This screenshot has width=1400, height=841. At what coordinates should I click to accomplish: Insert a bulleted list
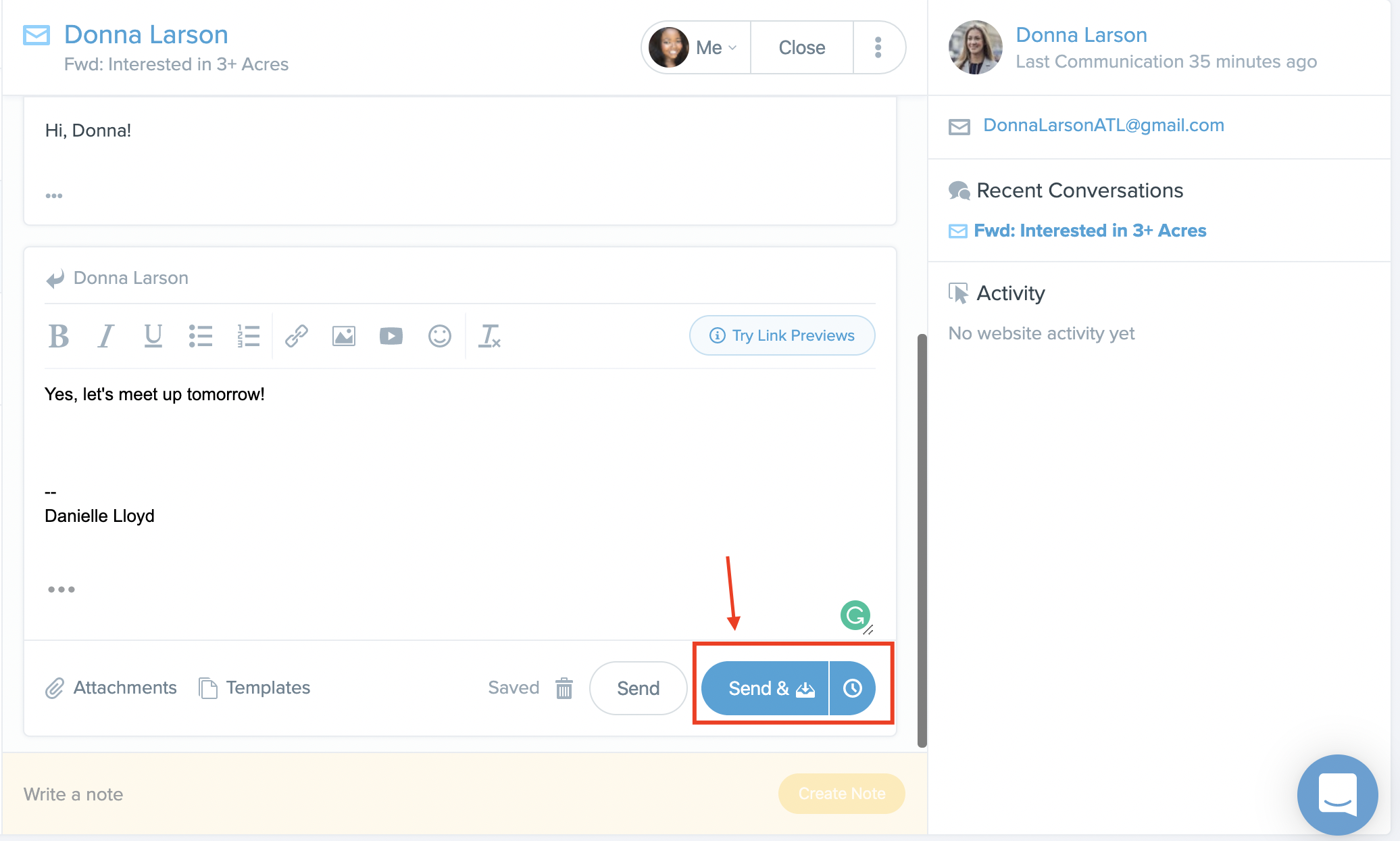(201, 335)
